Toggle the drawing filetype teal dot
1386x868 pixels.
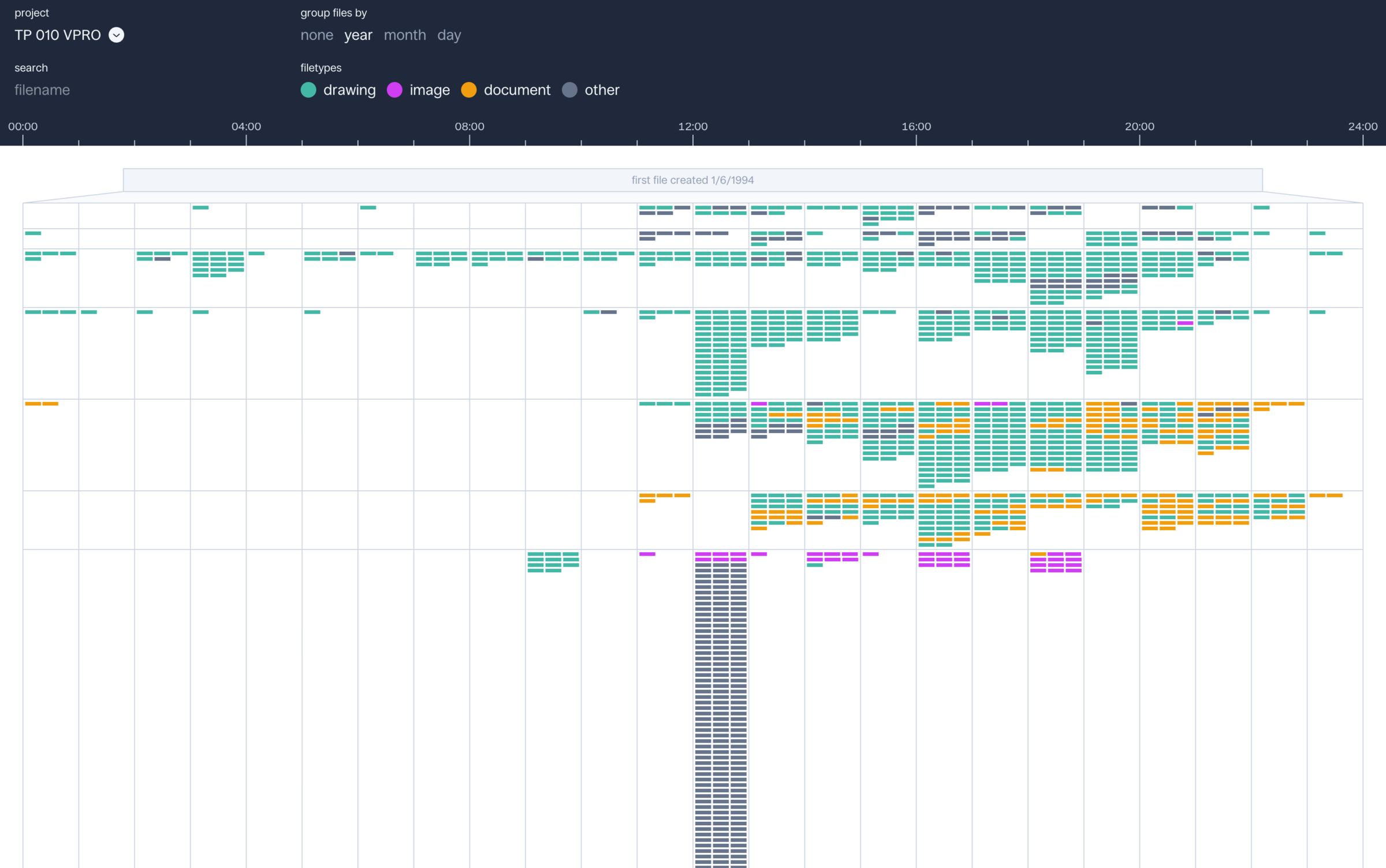pos(308,90)
